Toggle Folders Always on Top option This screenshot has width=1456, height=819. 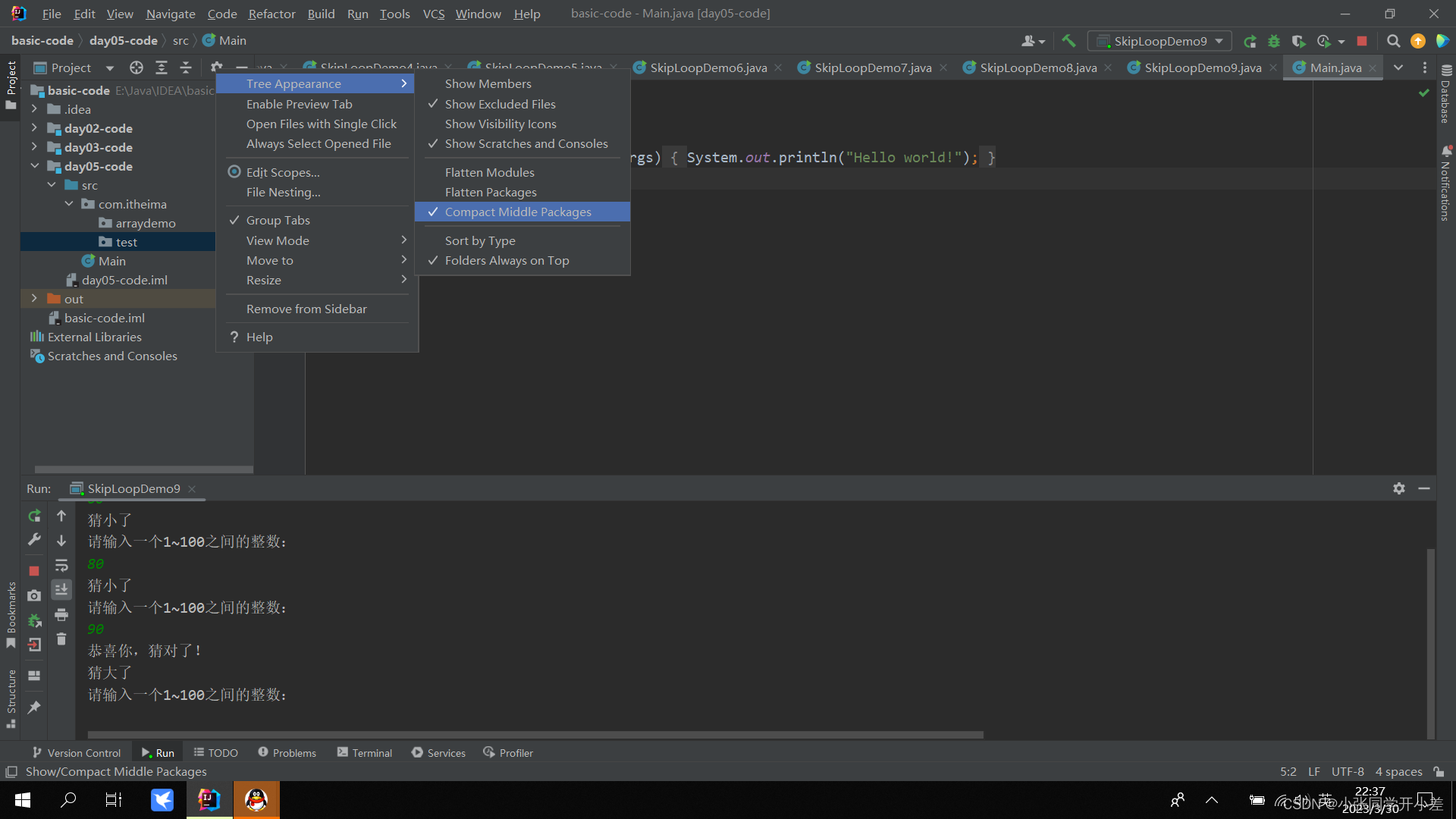507,260
